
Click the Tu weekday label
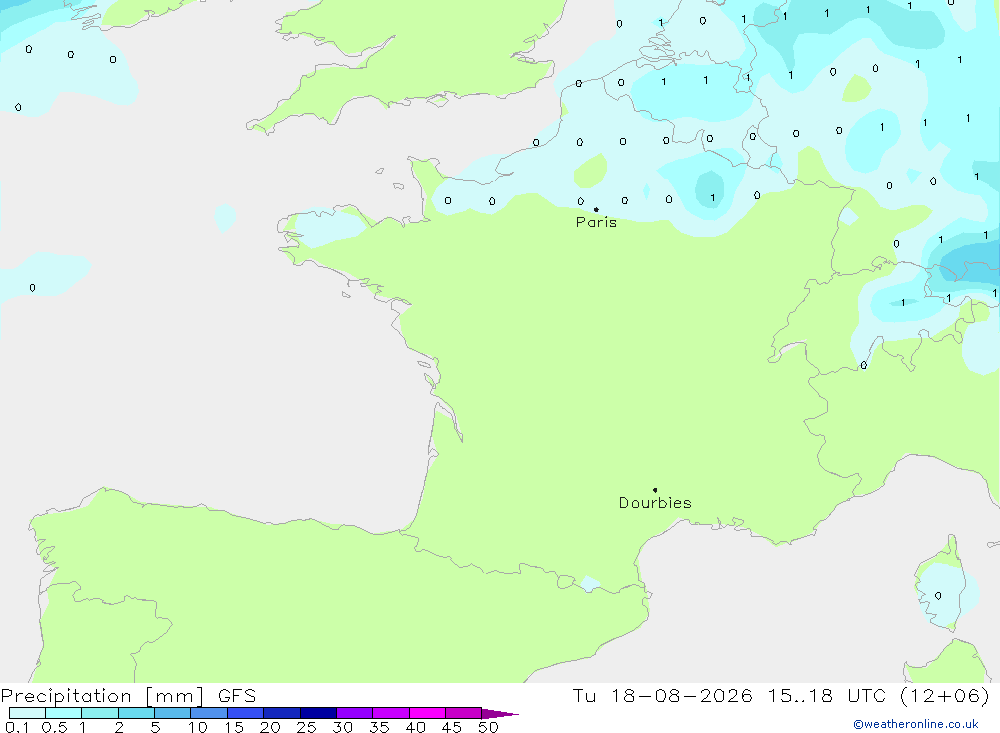tap(584, 696)
